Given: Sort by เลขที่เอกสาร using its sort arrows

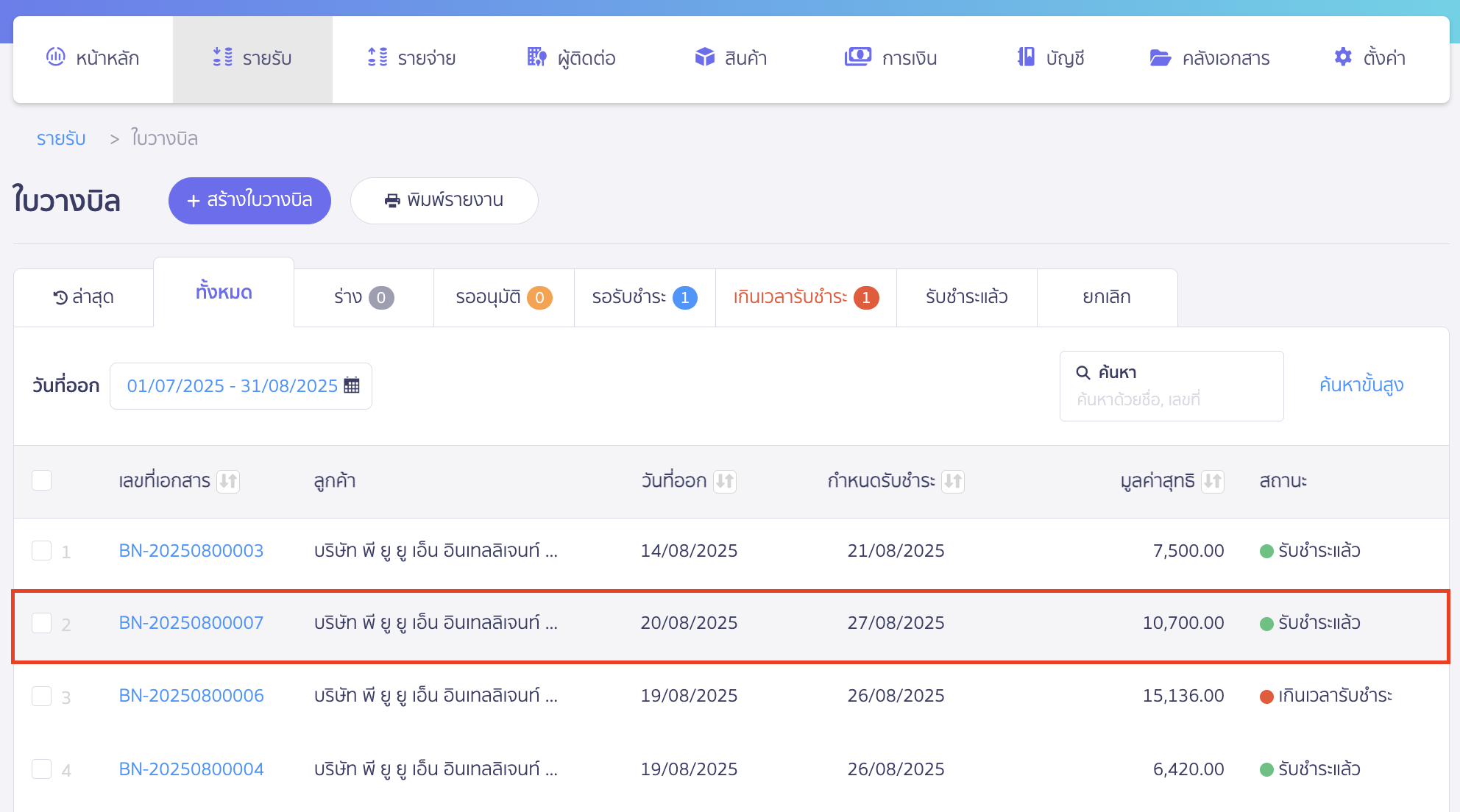Looking at the screenshot, I should click(x=228, y=481).
